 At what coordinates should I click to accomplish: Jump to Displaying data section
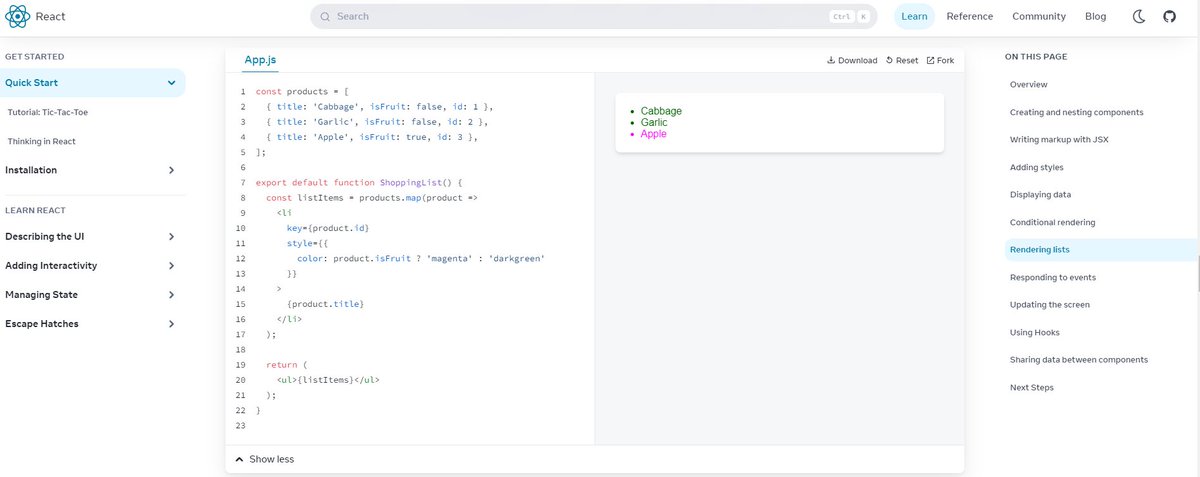pyautogui.click(x=1040, y=195)
